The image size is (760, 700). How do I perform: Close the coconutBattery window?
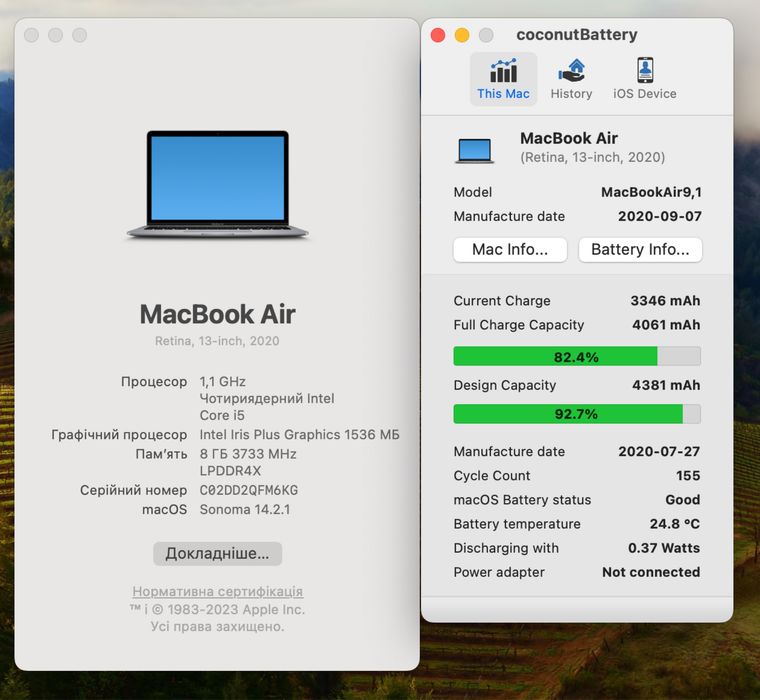[x=438, y=35]
